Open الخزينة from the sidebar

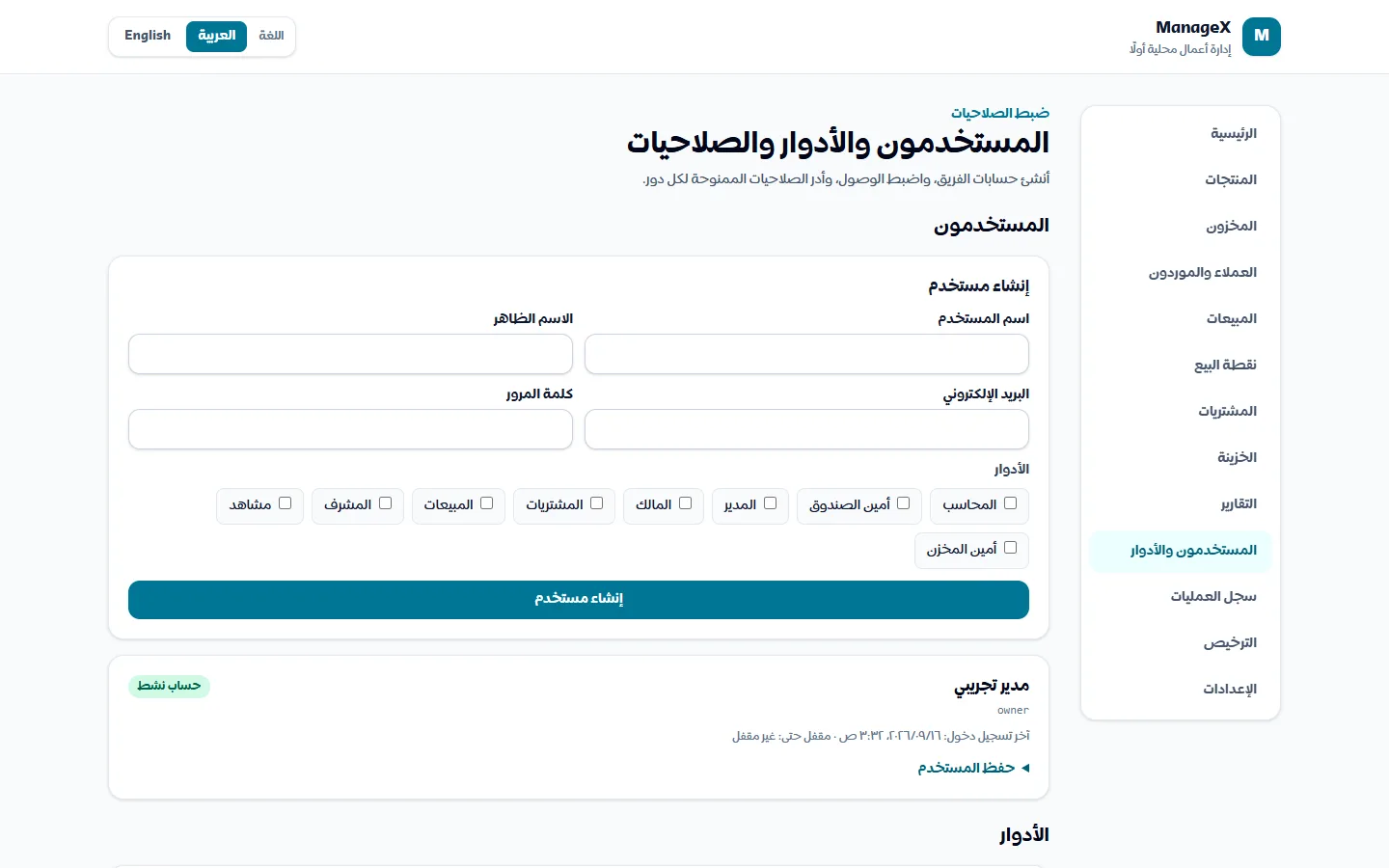tap(1181, 457)
